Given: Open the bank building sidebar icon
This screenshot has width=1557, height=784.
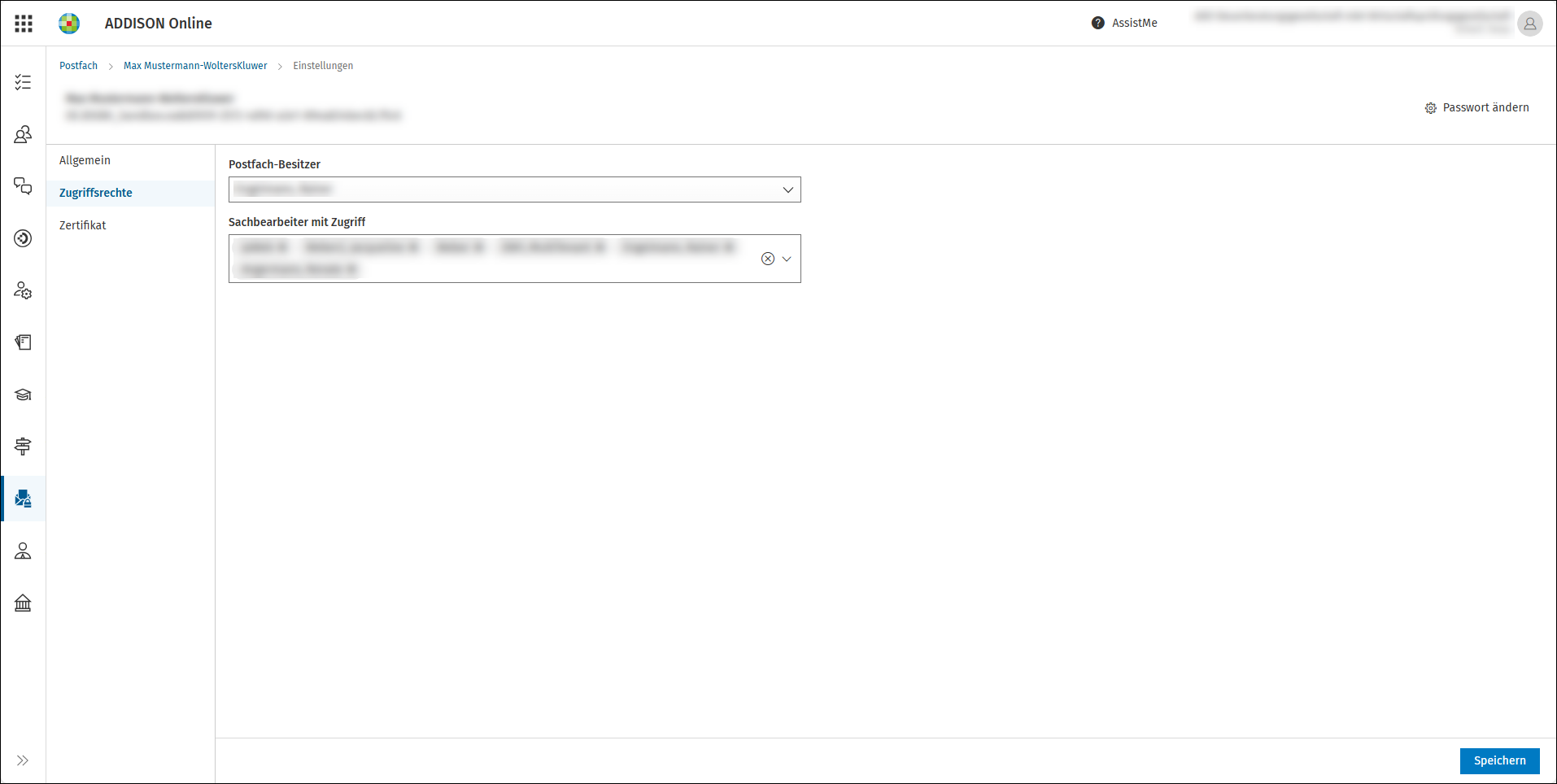Looking at the screenshot, I should 23,603.
